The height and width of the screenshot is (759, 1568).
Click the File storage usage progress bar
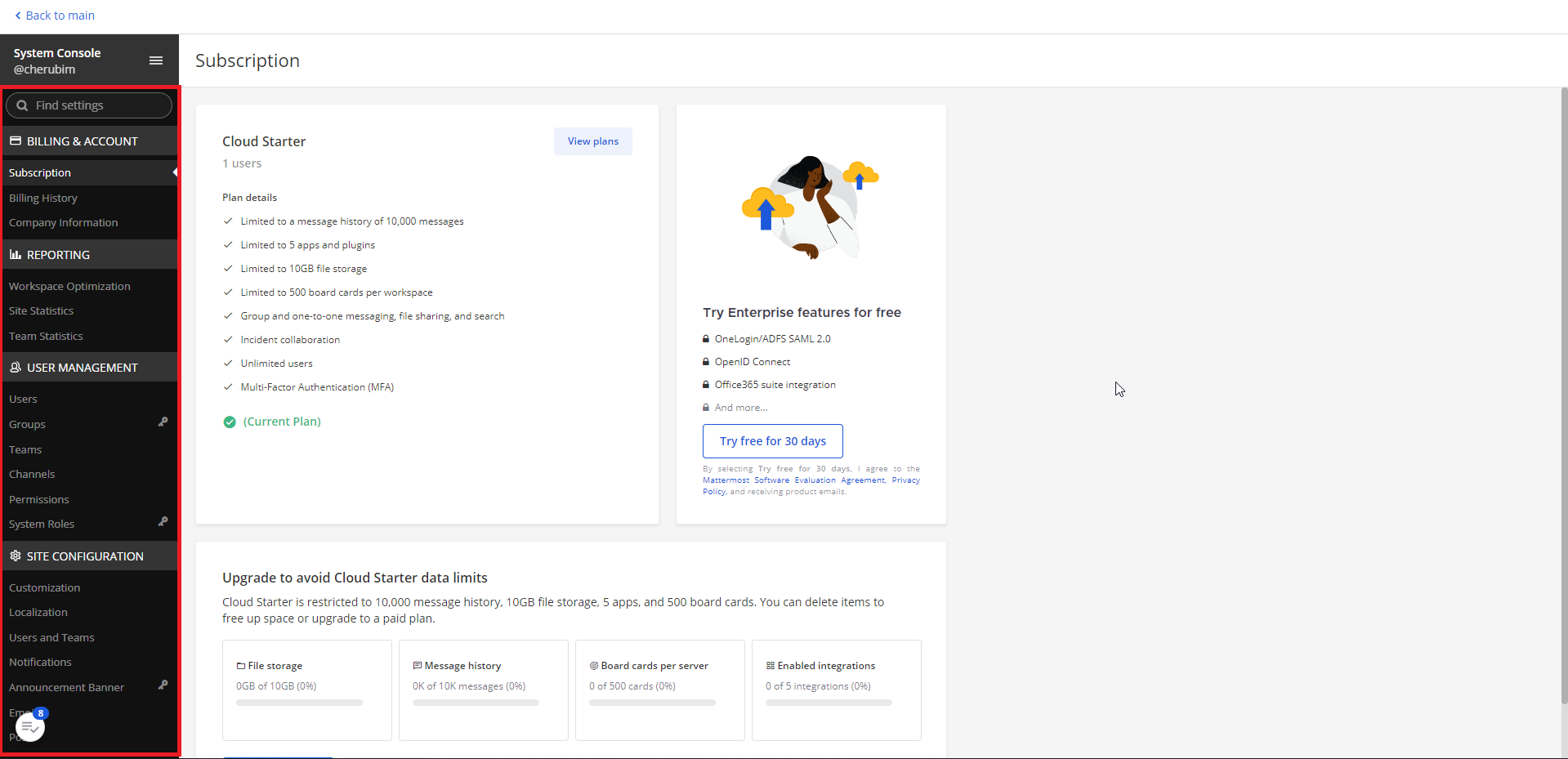(x=299, y=703)
